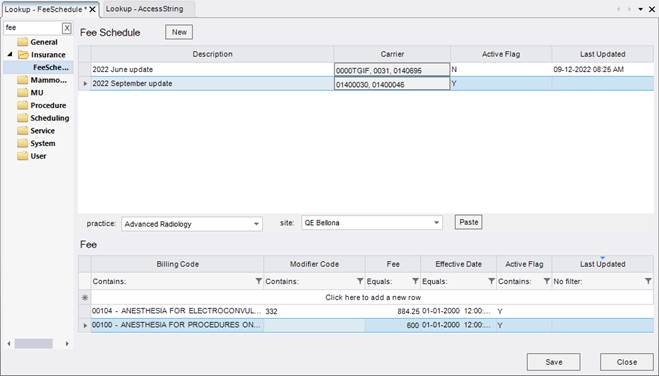Clear the fee search with X icon

point(66,28)
